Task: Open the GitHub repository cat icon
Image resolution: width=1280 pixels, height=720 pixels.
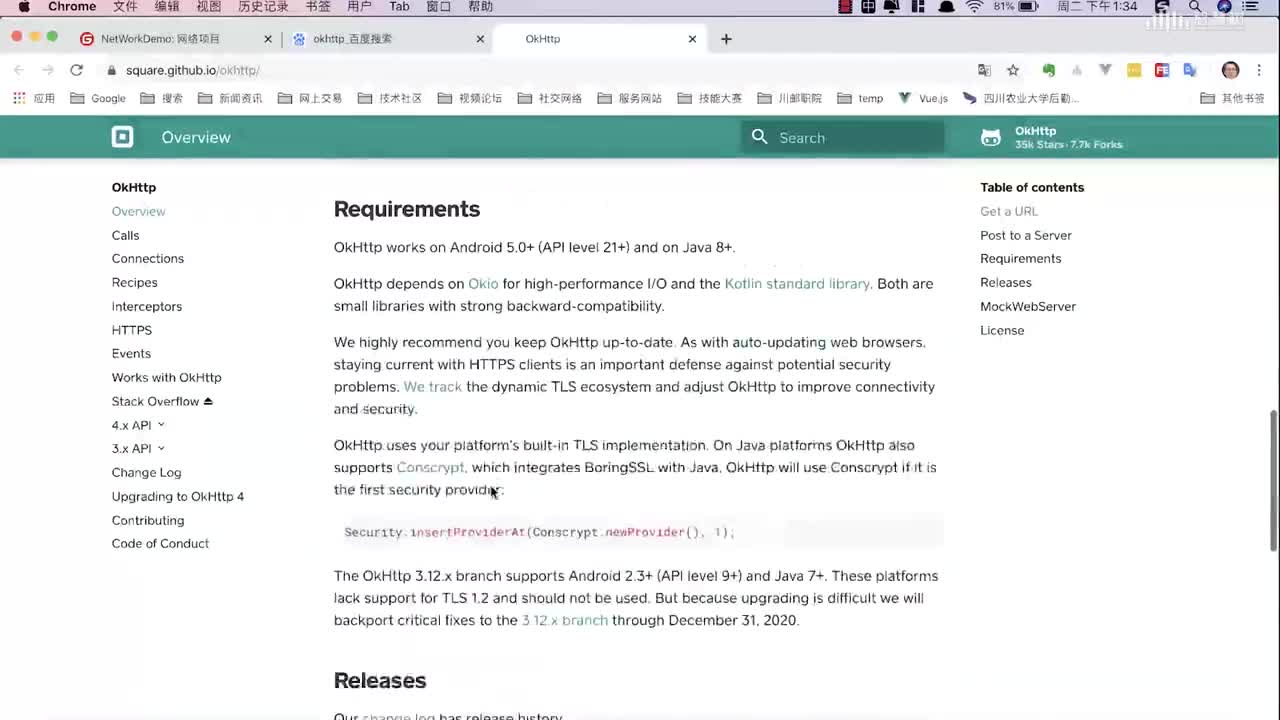Action: tap(990, 138)
